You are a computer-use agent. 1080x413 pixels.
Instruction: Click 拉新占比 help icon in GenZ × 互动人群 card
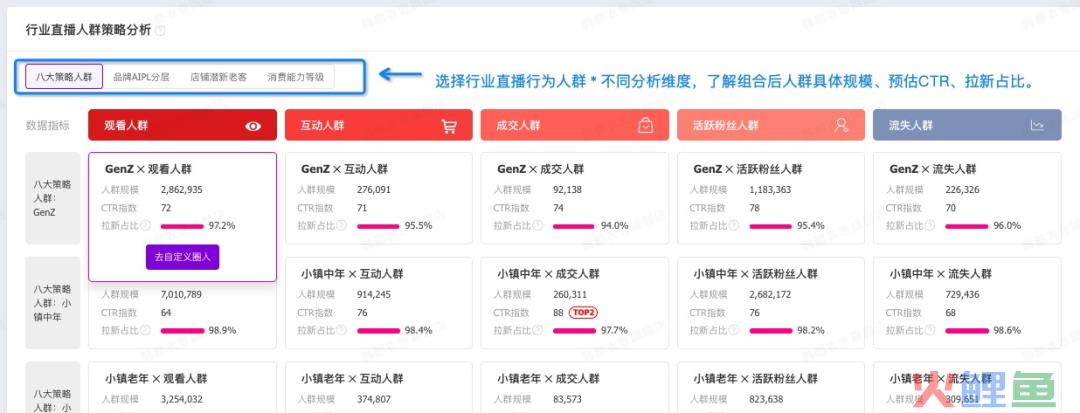[x=342, y=225]
